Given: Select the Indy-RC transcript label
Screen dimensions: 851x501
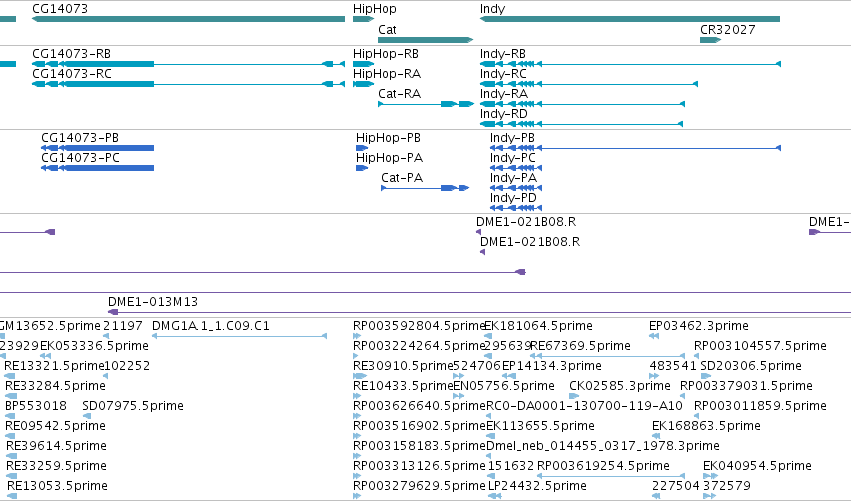Looking at the screenshot, I should [503, 74].
